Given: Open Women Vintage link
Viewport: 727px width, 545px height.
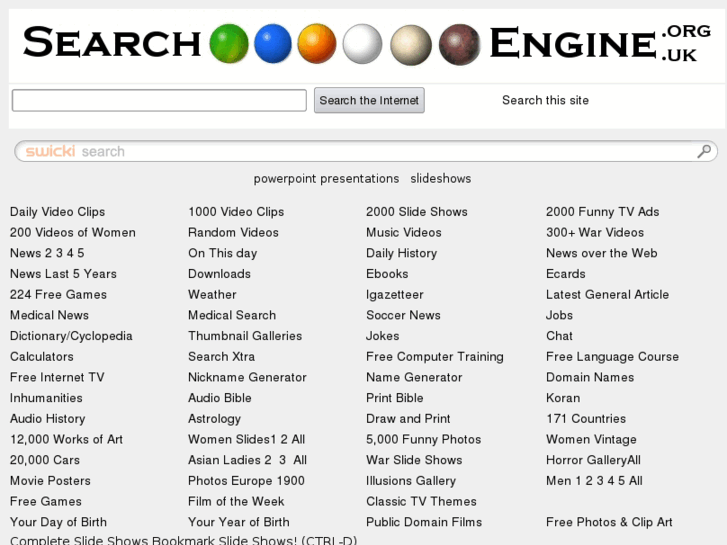Looking at the screenshot, I should (591, 439).
